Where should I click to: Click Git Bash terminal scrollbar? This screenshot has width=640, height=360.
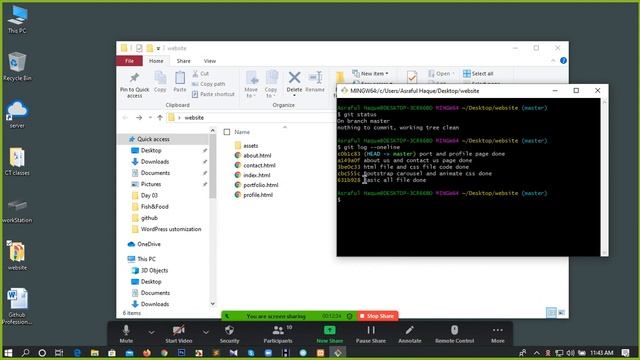pos(604,176)
